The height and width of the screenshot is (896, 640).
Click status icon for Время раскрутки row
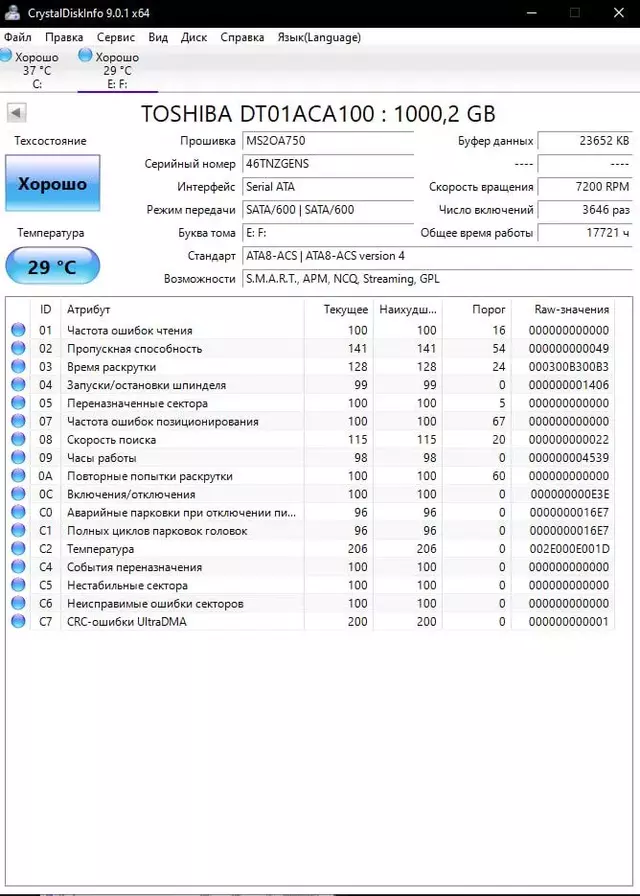(18, 366)
